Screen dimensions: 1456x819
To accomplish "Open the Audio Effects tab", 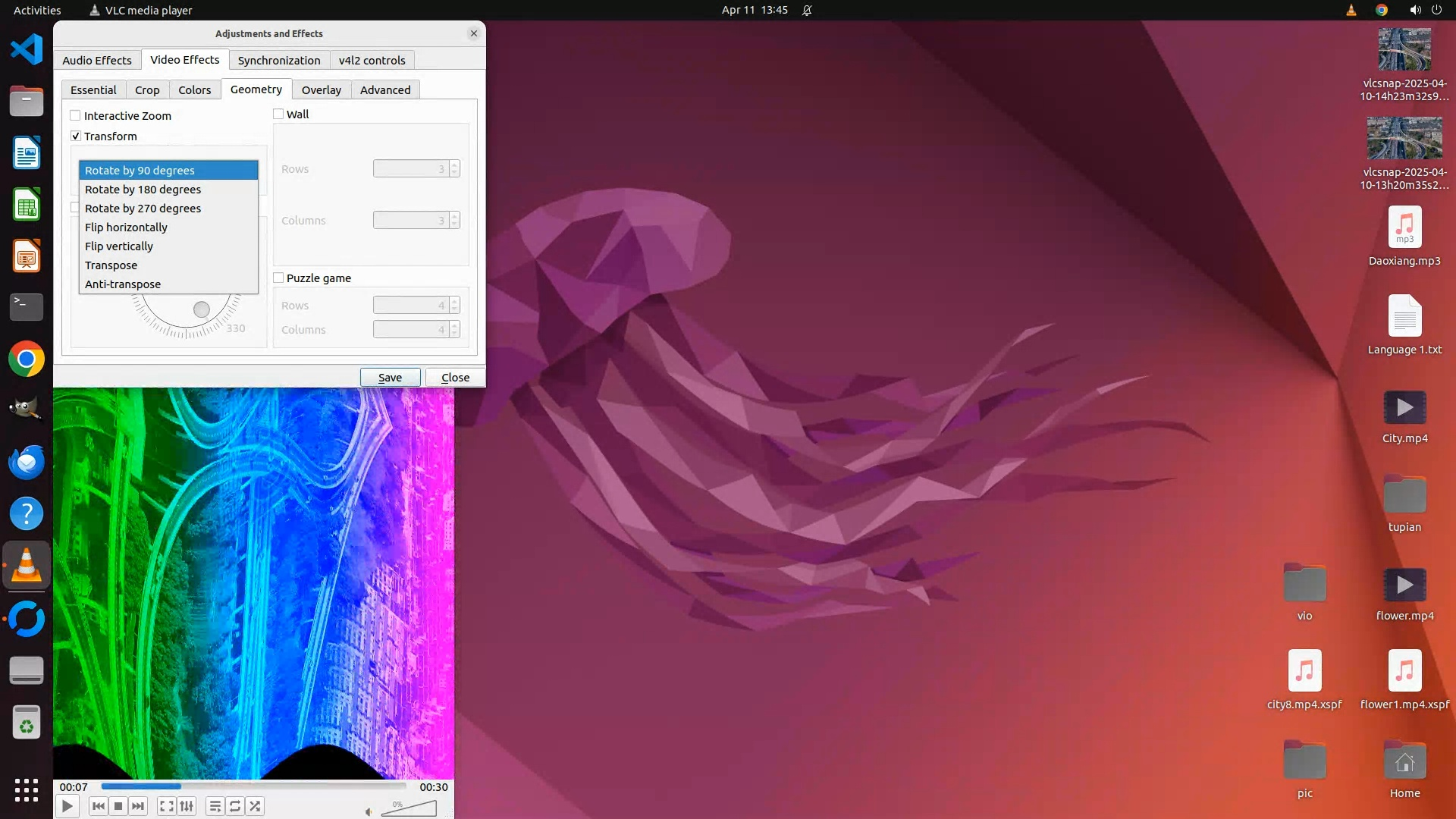I will pyautogui.click(x=97, y=61).
